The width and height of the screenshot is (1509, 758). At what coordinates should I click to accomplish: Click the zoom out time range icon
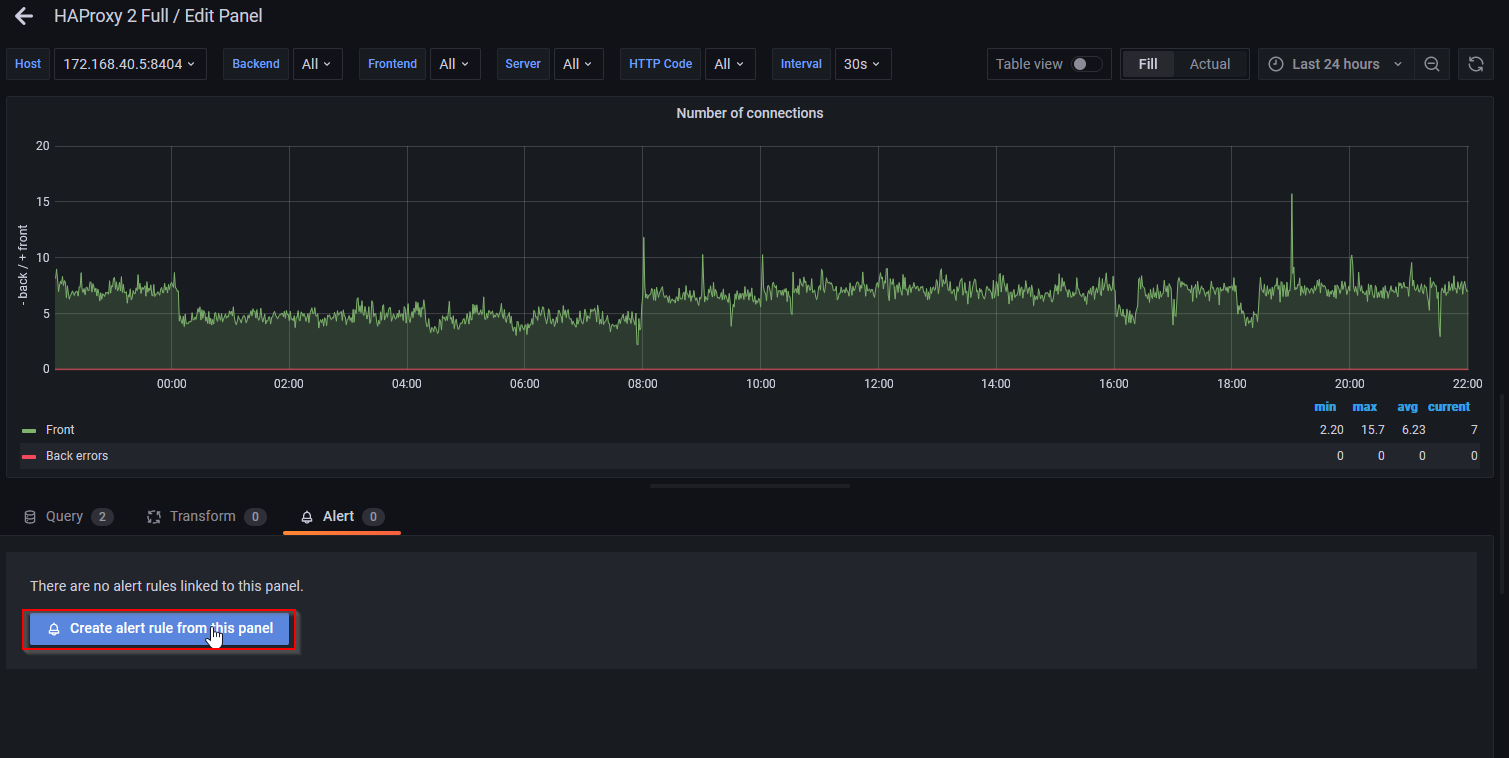(1432, 64)
